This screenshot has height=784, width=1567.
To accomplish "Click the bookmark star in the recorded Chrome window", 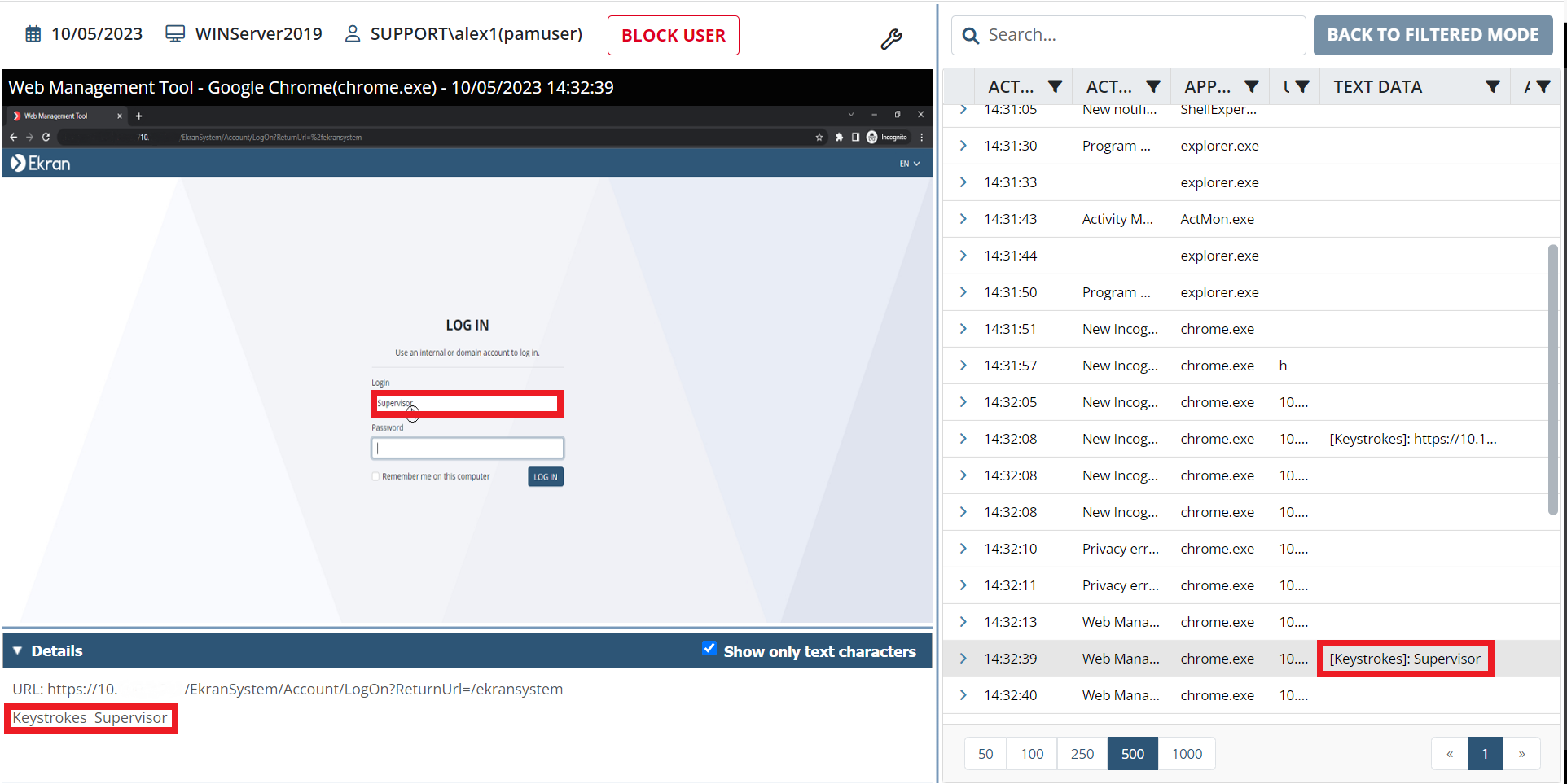I will pos(819,138).
